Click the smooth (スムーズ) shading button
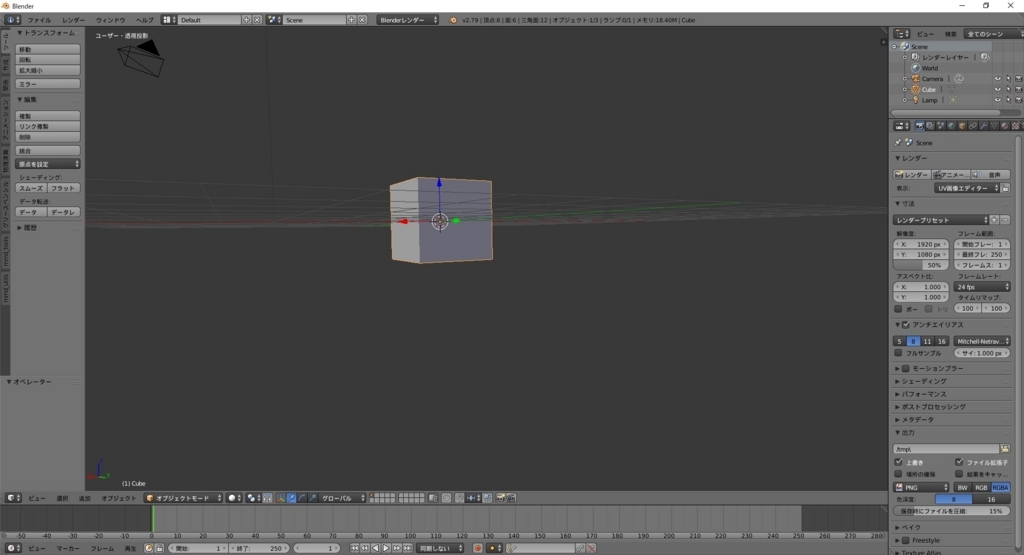Screen dimensions: 1024x555 (x=31, y=188)
